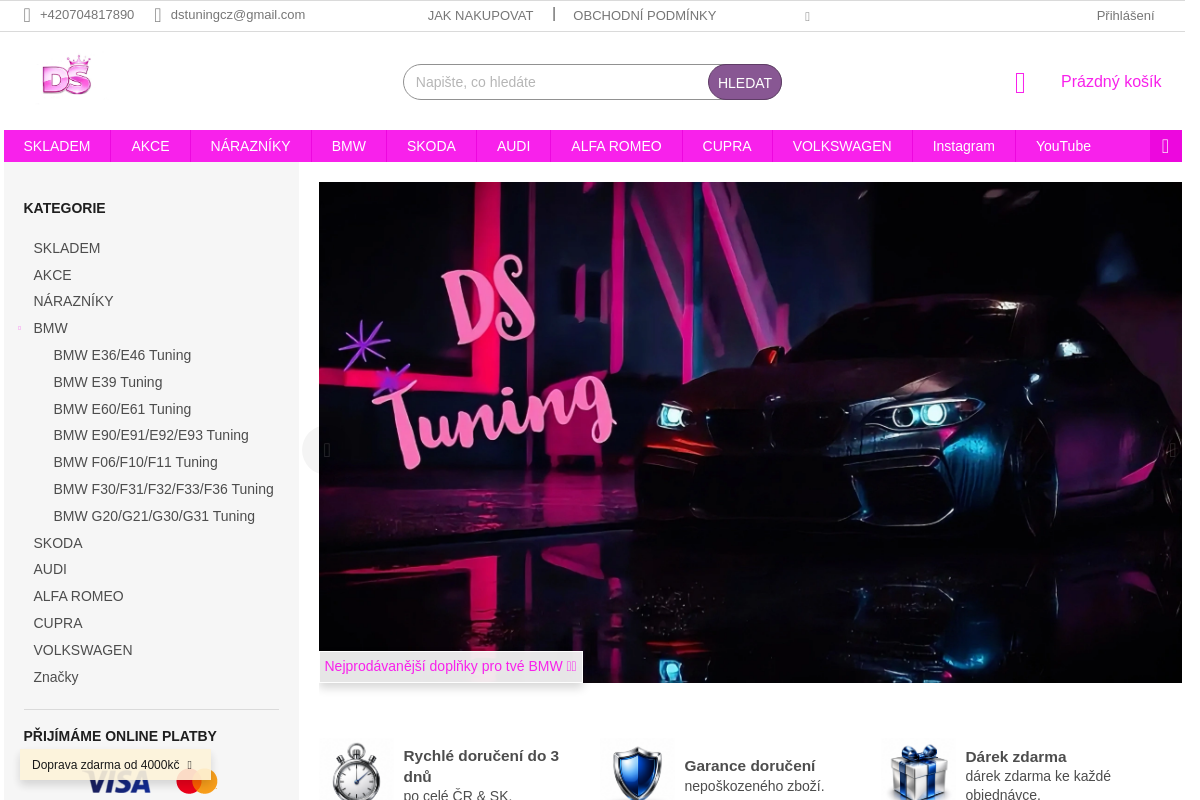Open BMW F30/F31/F32/F33/F36 Tuning subcategory

(x=163, y=489)
